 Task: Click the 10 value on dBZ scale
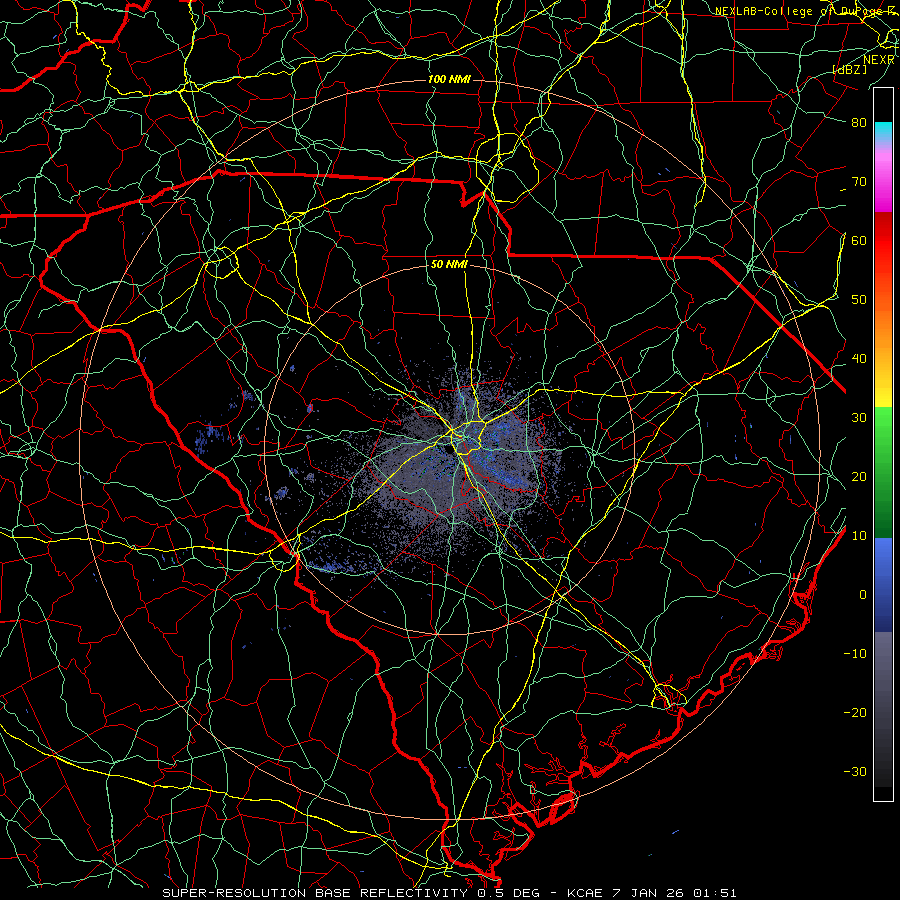(859, 536)
